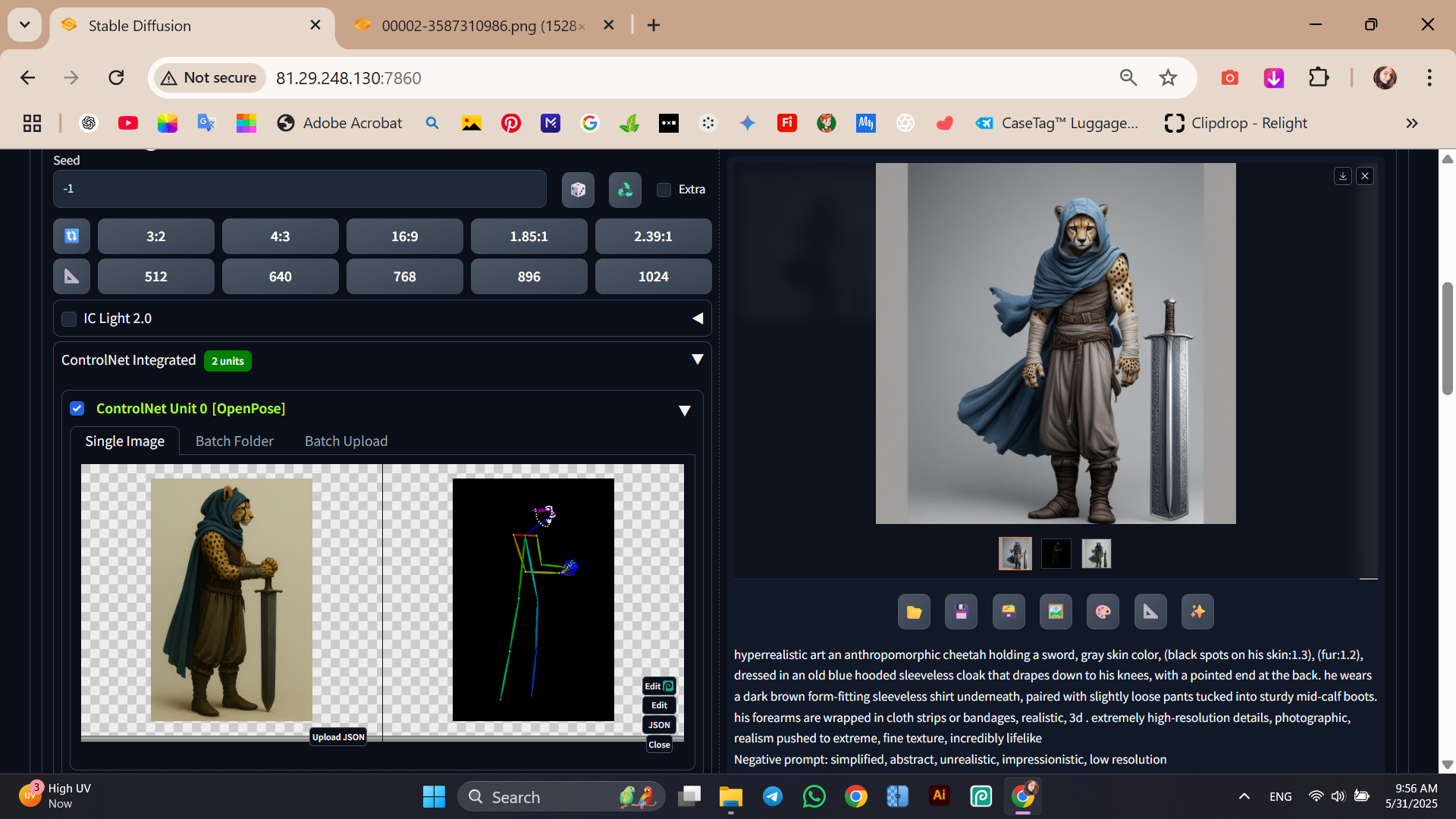Enable the Extra seed checkbox
This screenshot has width=1456, height=819.
coord(664,190)
